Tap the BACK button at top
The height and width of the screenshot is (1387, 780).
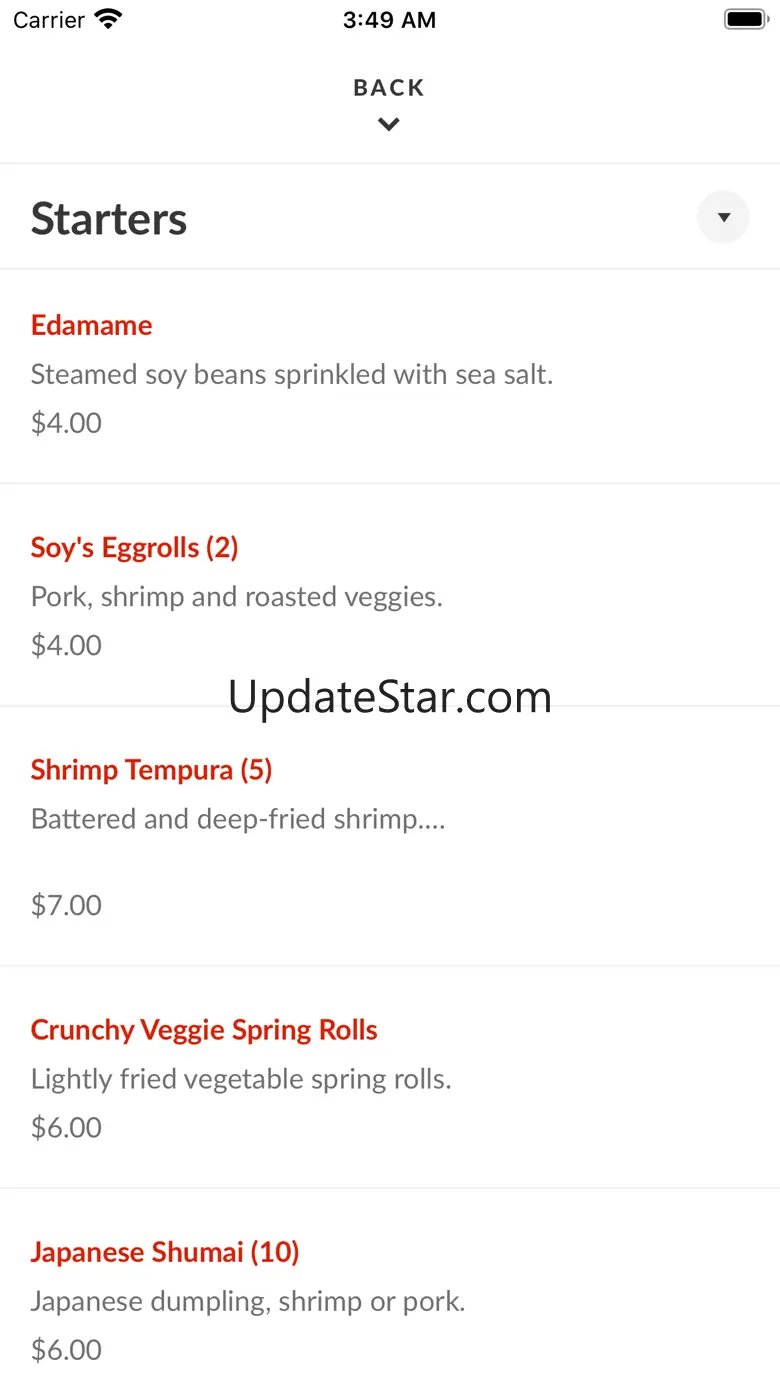pos(389,88)
